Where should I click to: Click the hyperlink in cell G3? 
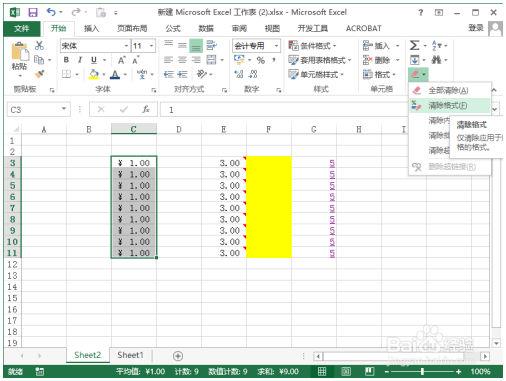[x=332, y=163]
